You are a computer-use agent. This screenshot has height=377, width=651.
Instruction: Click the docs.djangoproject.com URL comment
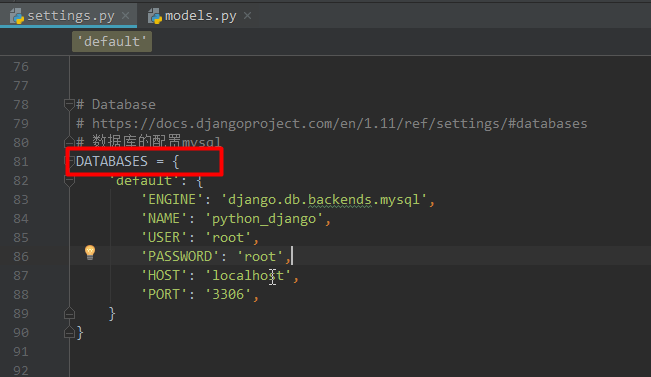point(332,124)
